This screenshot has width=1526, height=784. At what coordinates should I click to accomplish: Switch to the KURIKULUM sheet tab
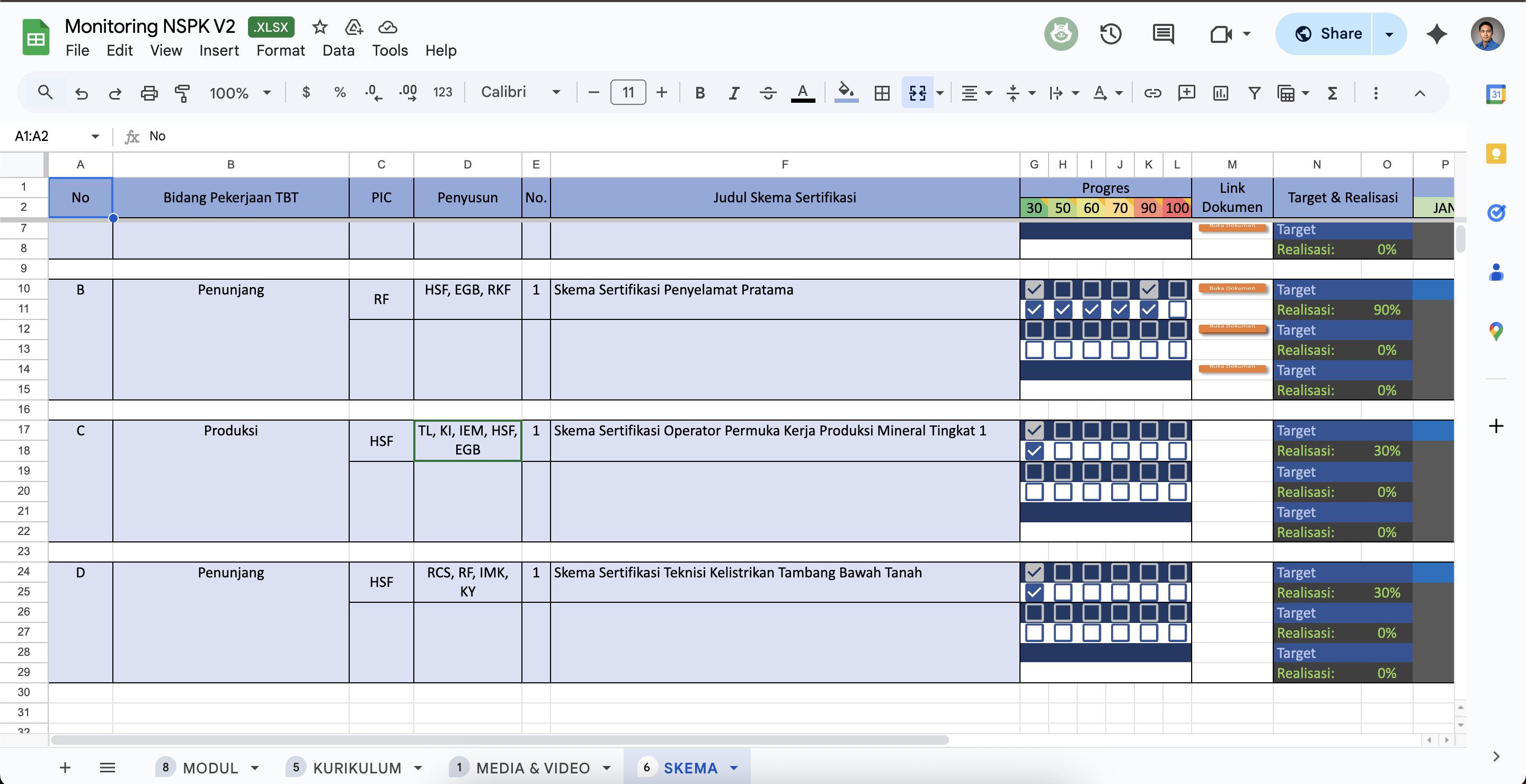coord(357,768)
